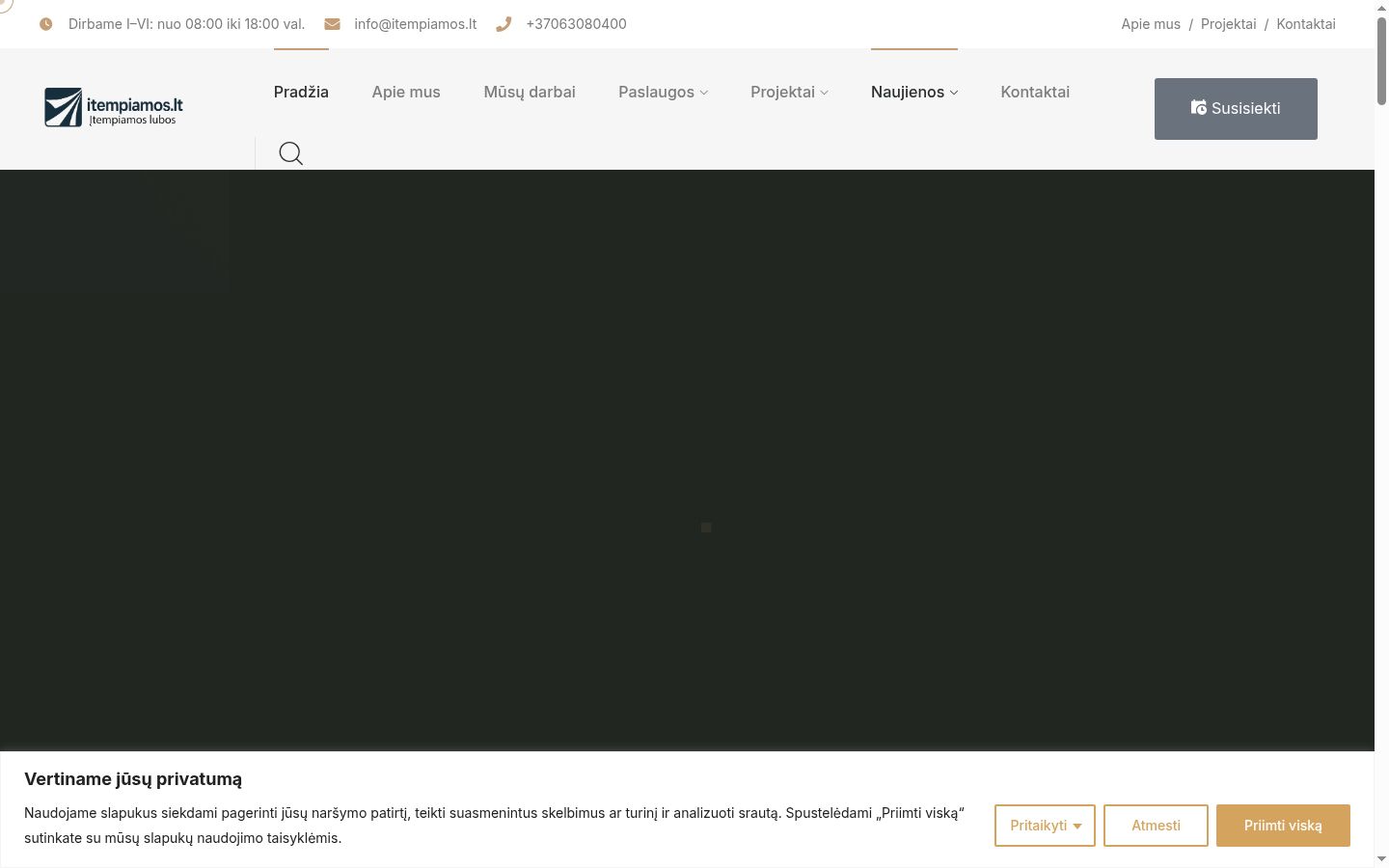Accept all cookies with Priimti viską
This screenshot has width=1389, height=868.
point(1283,826)
